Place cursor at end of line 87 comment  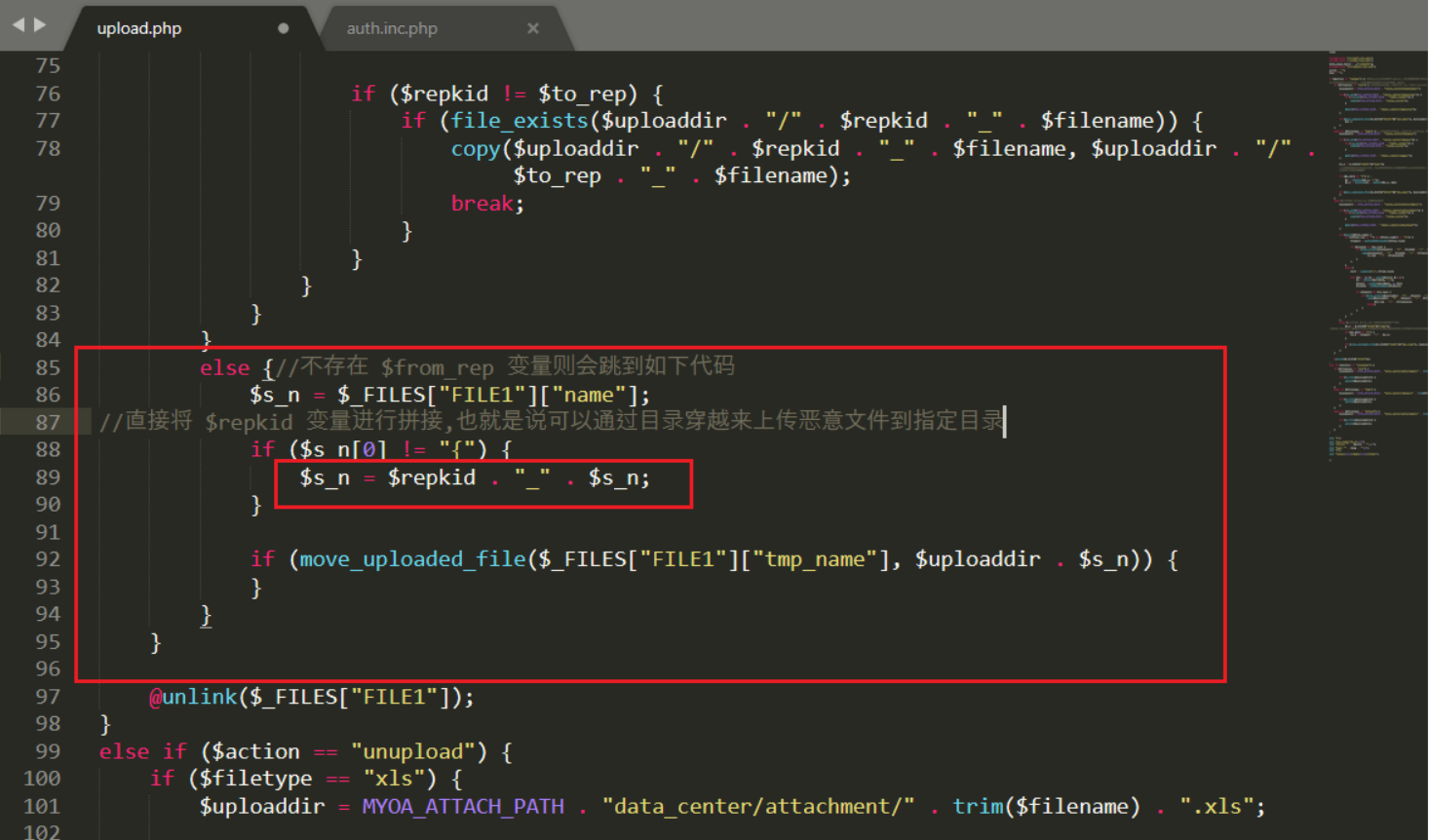point(1004,421)
